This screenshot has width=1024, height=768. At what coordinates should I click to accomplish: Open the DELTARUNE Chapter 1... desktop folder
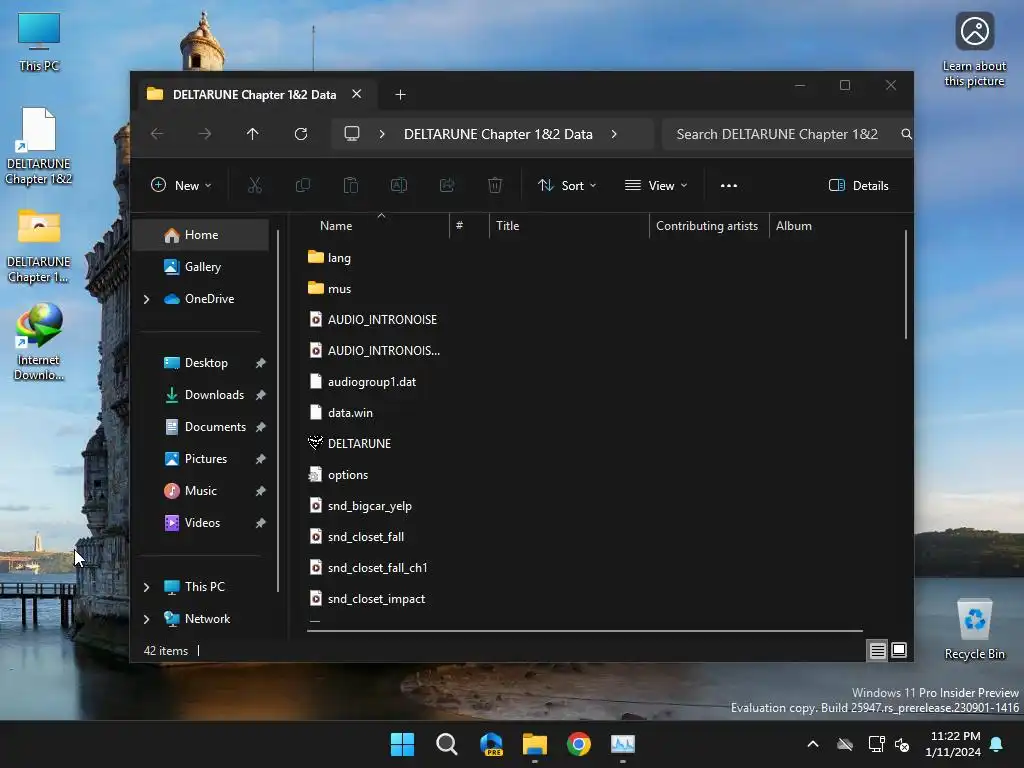pos(39,246)
